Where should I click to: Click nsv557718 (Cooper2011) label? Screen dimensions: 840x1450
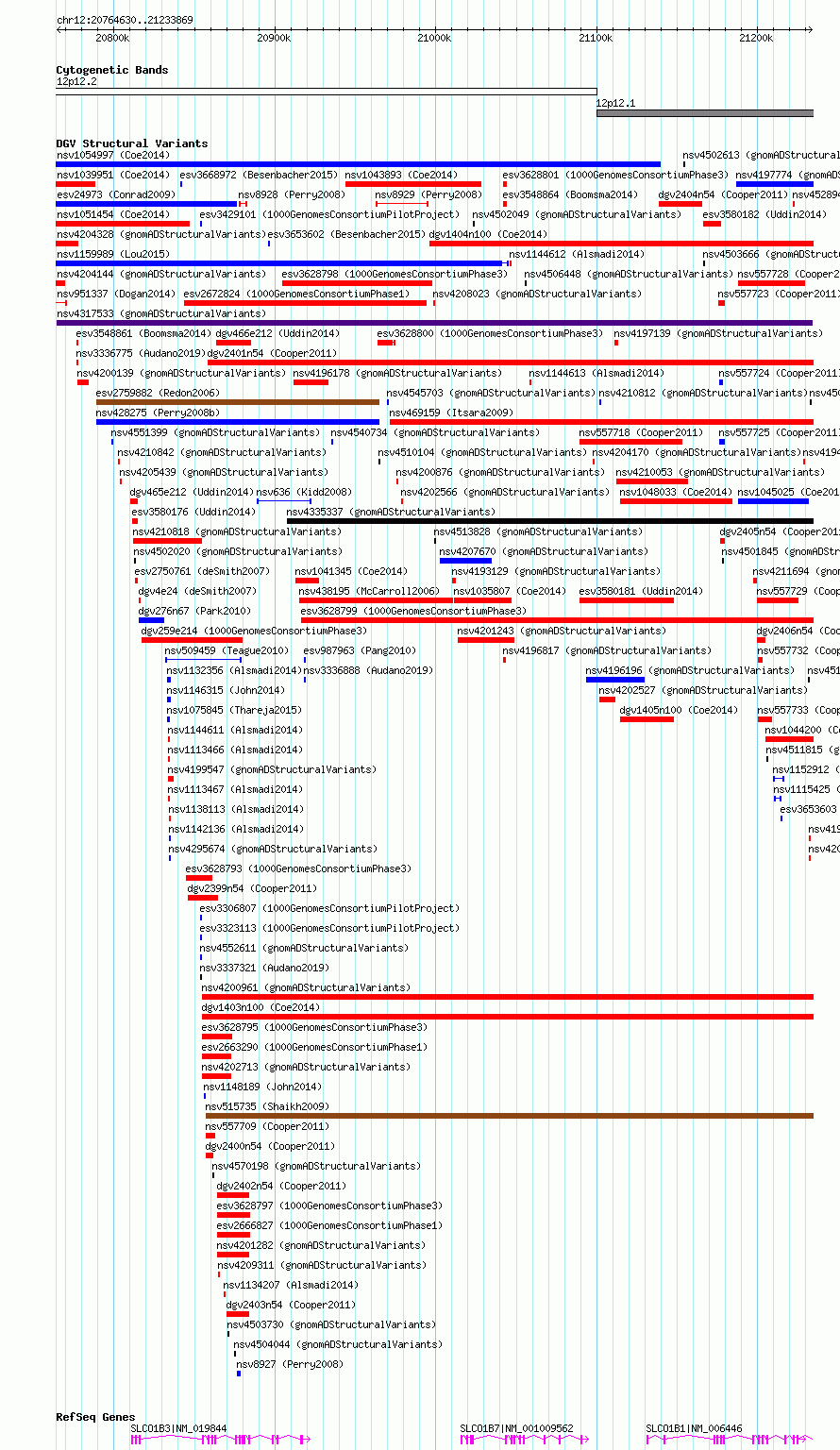pyautogui.click(x=641, y=432)
